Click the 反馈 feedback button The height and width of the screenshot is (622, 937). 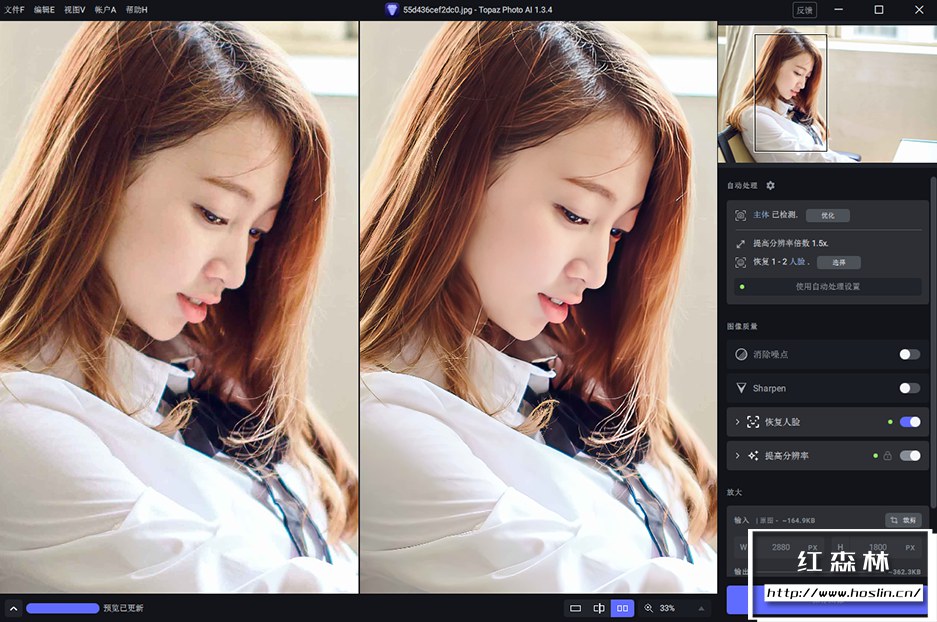point(804,10)
